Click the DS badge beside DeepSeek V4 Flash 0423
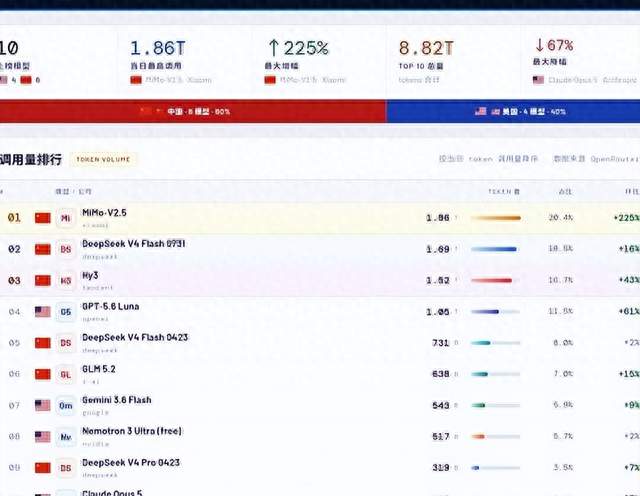The width and height of the screenshot is (640, 496). [65, 343]
